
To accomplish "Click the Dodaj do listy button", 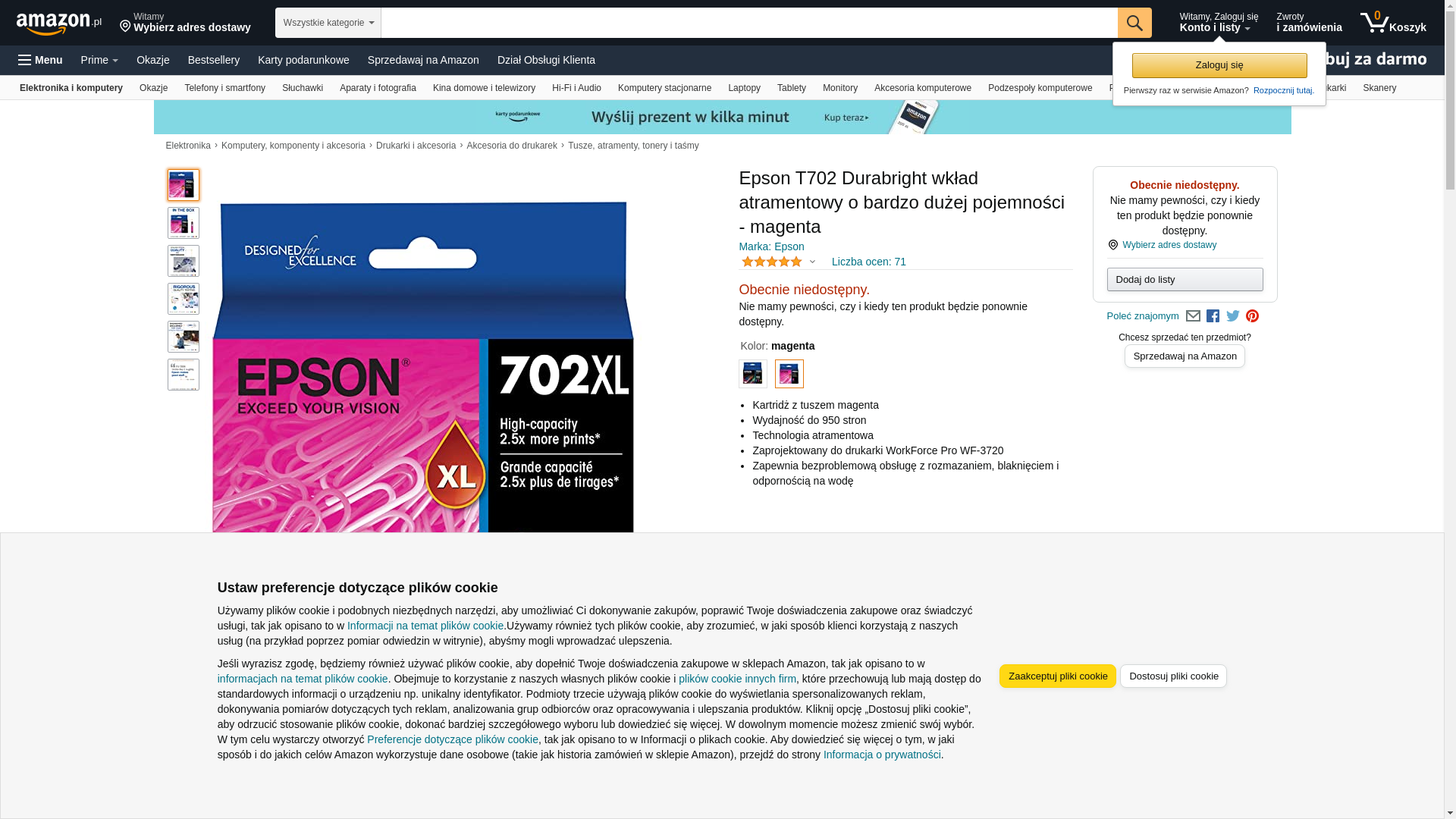I will coord(1185,280).
